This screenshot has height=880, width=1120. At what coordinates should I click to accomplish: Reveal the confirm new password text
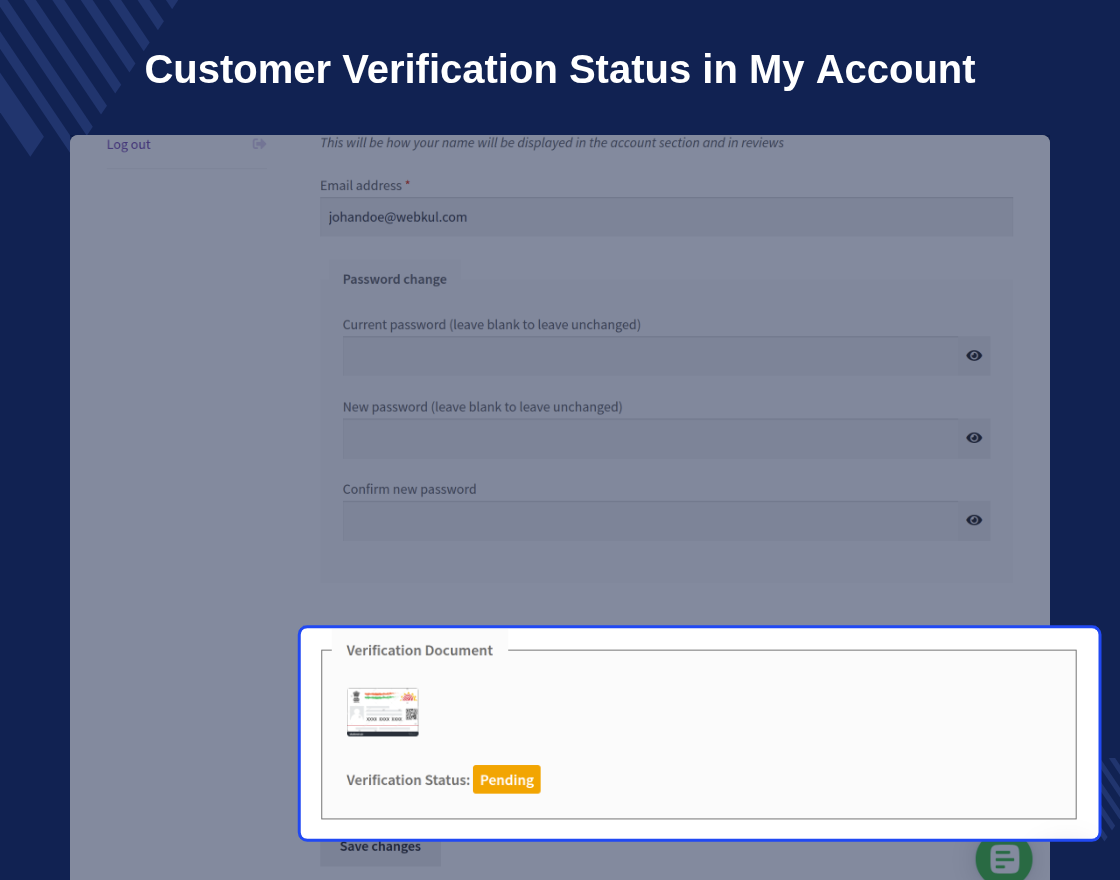point(974,520)
